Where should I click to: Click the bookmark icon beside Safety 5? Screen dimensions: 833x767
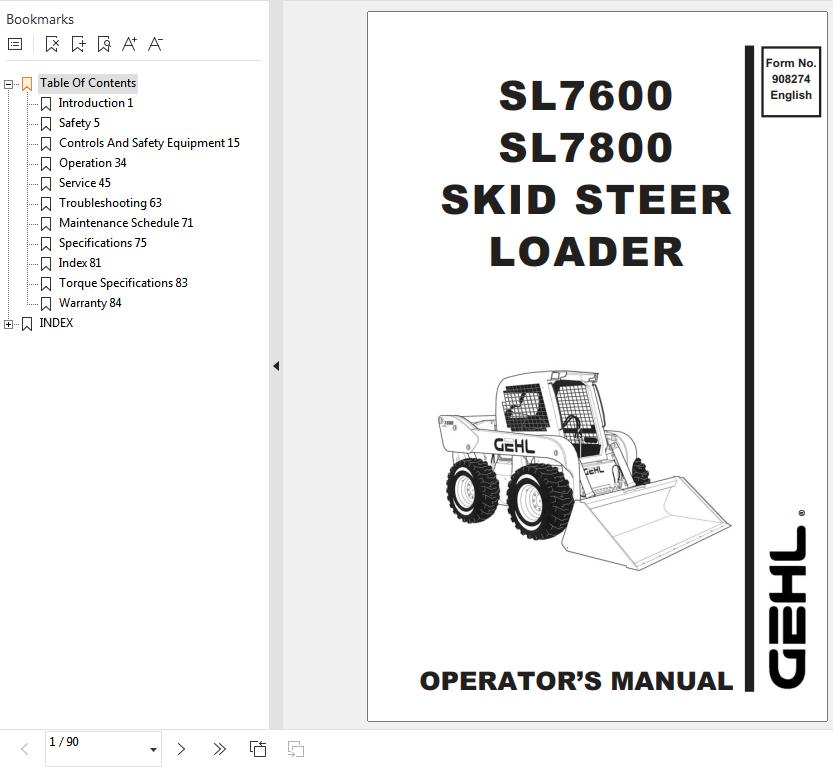(x=46, y=124)
